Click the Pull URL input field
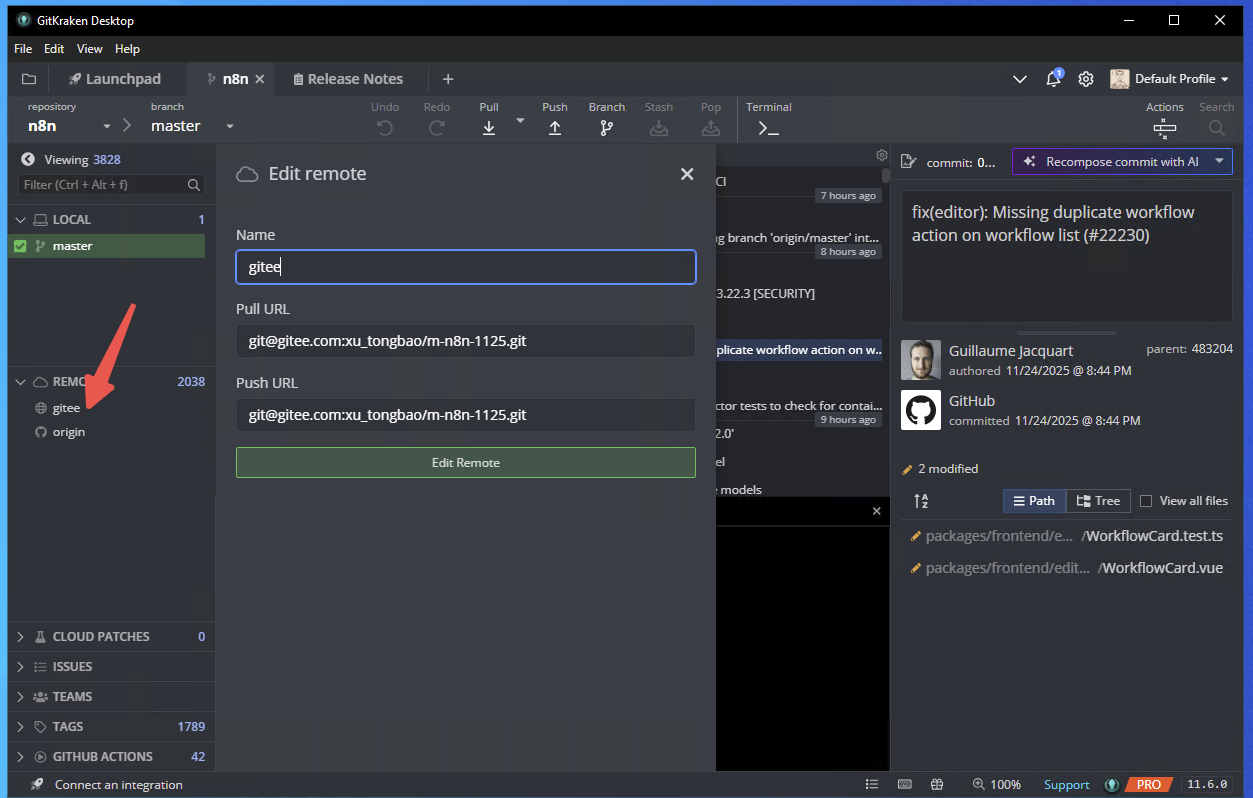1253x798 pixels. [x=466, y=341]
